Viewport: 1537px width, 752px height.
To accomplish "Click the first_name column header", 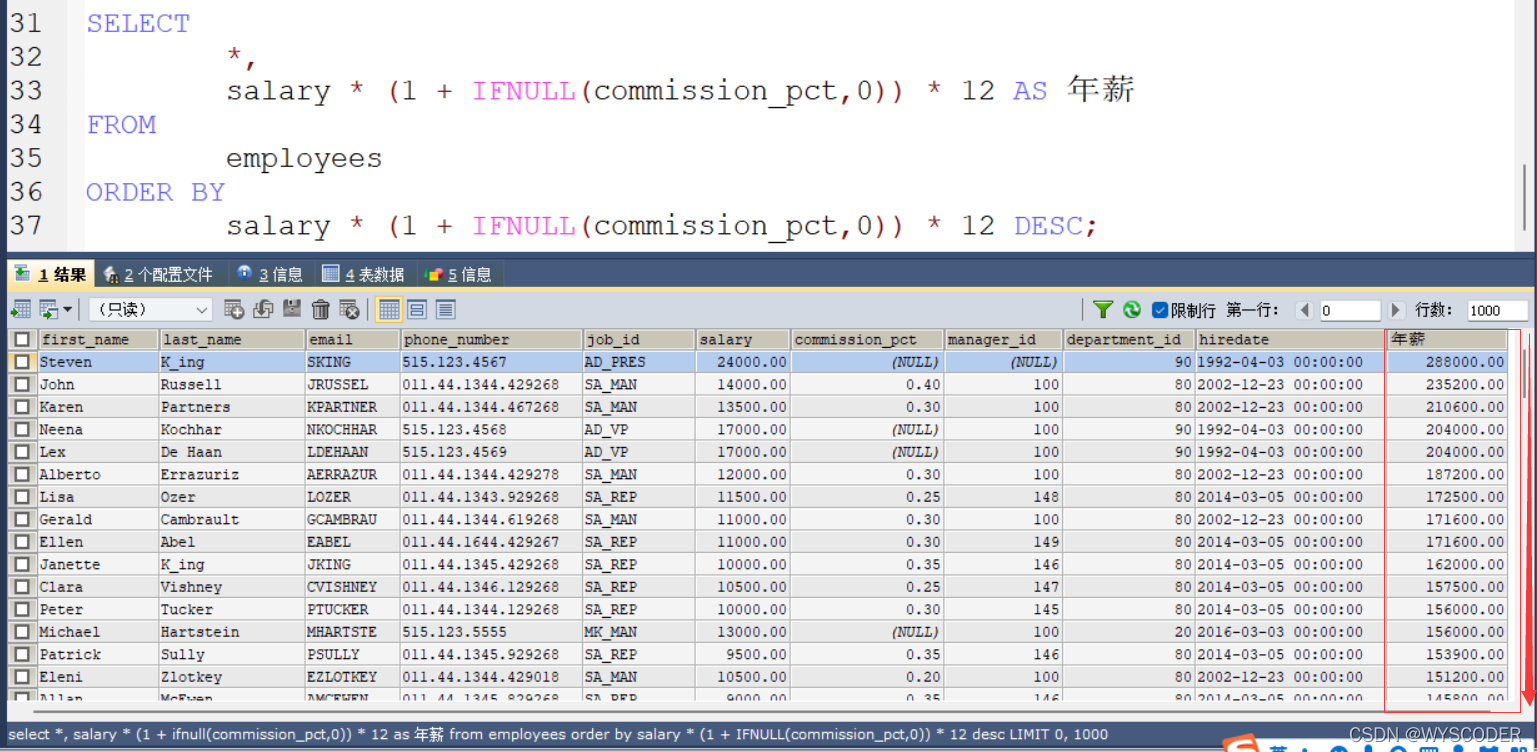I will click(98, 340).
